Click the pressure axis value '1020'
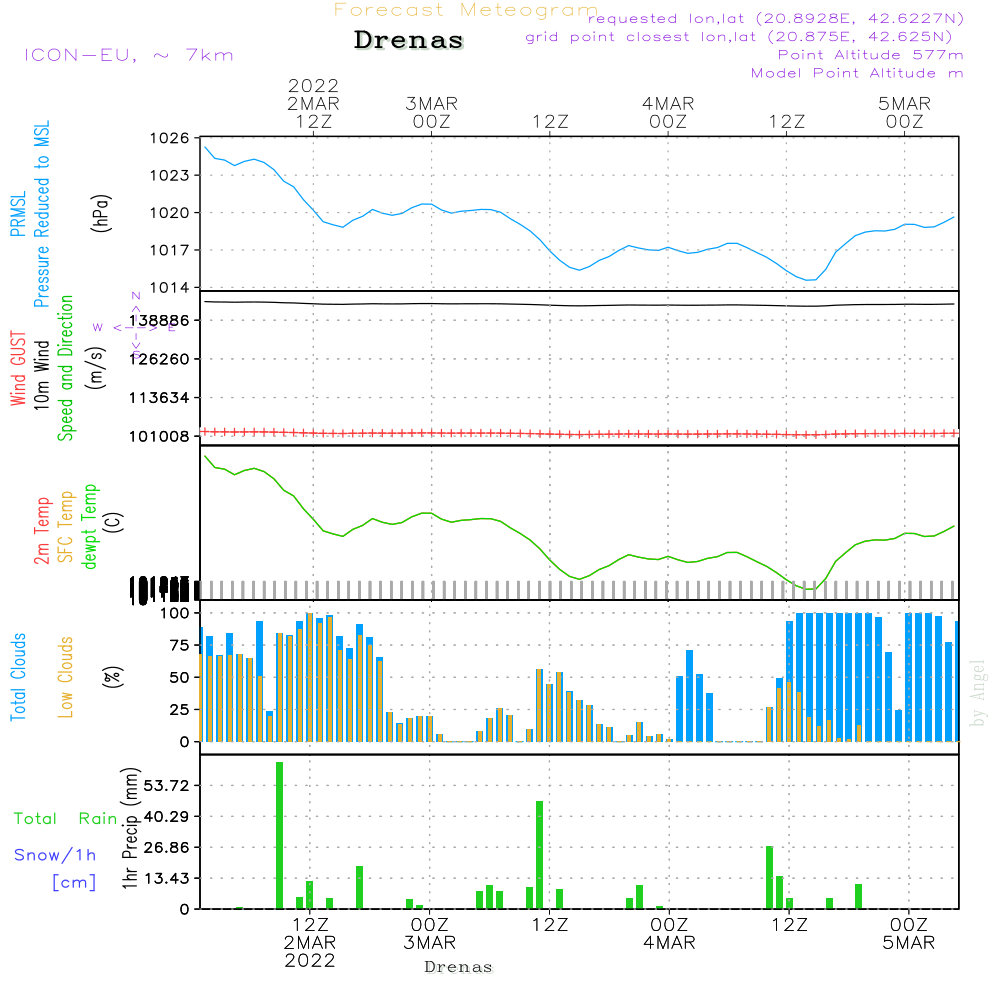This screenshot has width=1000, height=1000. (x=169, y=212)
